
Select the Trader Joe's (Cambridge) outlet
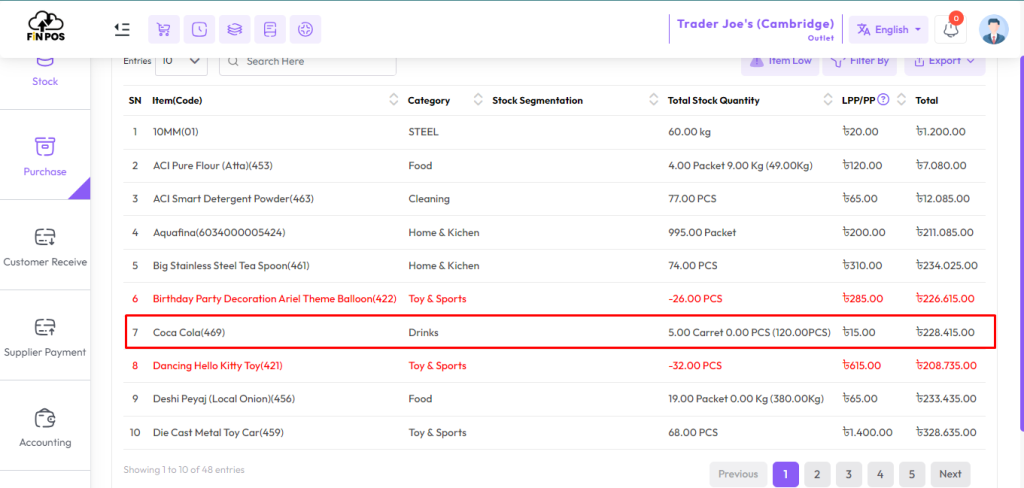coord(755,29)
